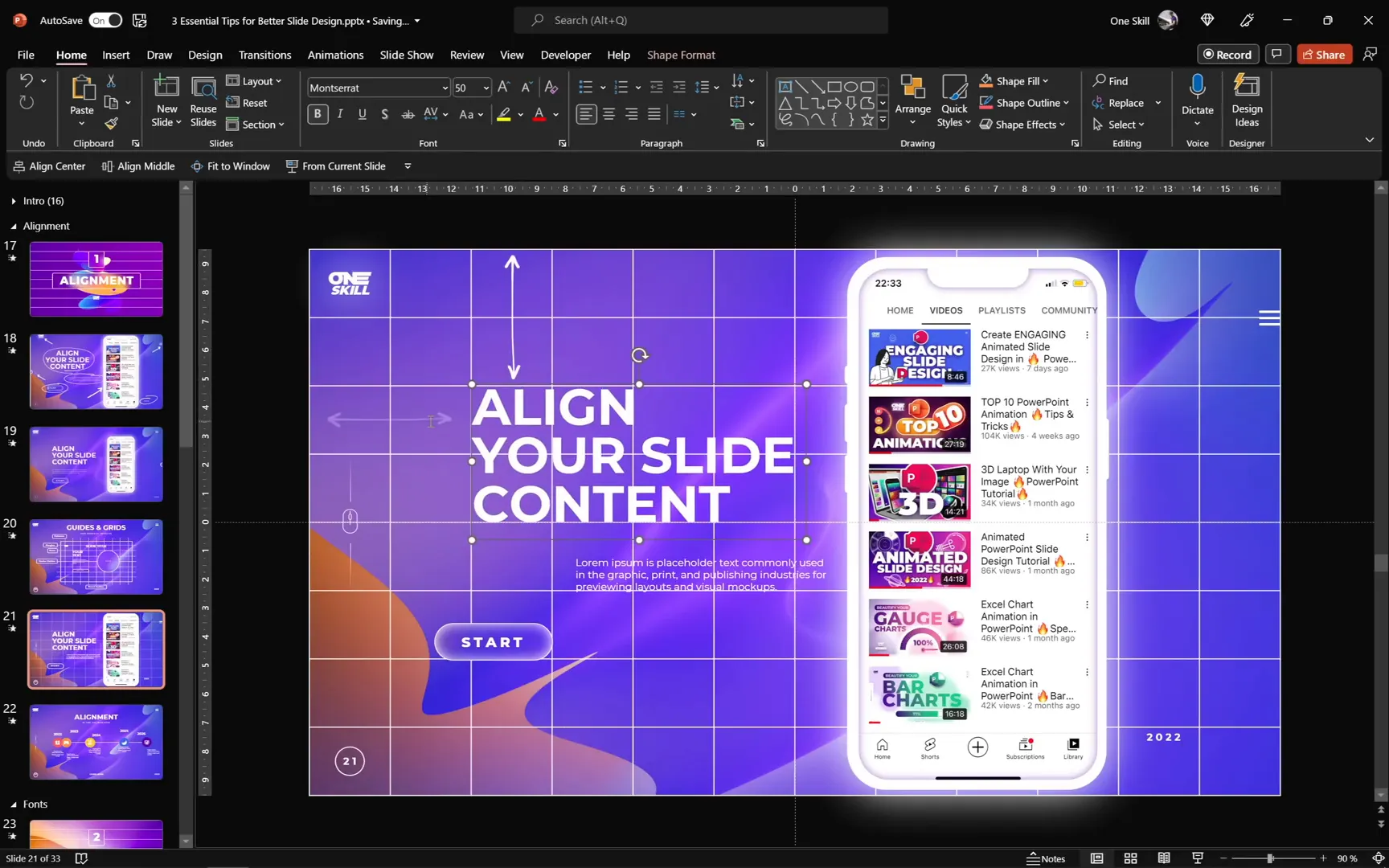Collapse the Alignment section
The image size is (1389, 868).
14,226
